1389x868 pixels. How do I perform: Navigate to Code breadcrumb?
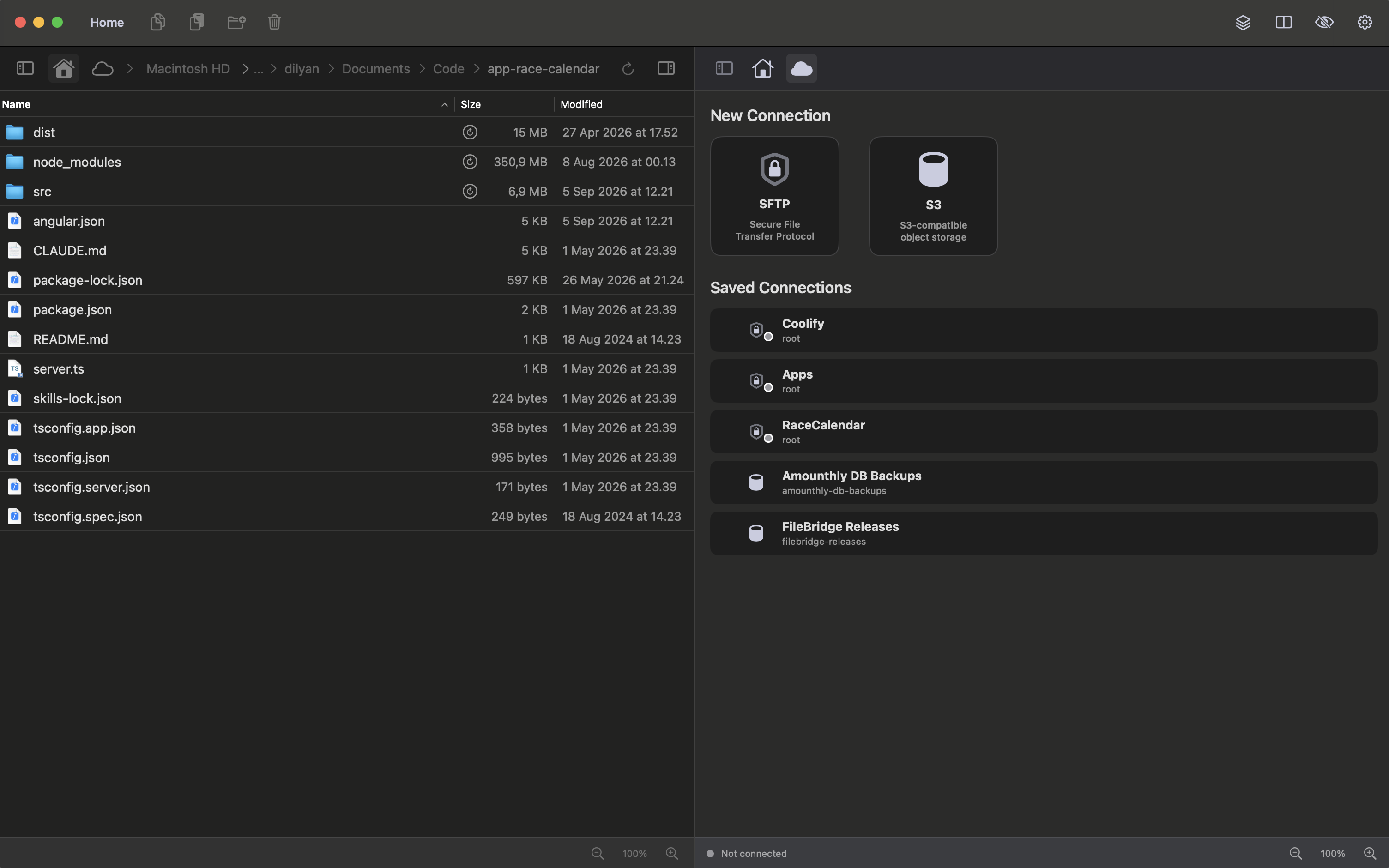pyautogui.click(x=448, y=69)
